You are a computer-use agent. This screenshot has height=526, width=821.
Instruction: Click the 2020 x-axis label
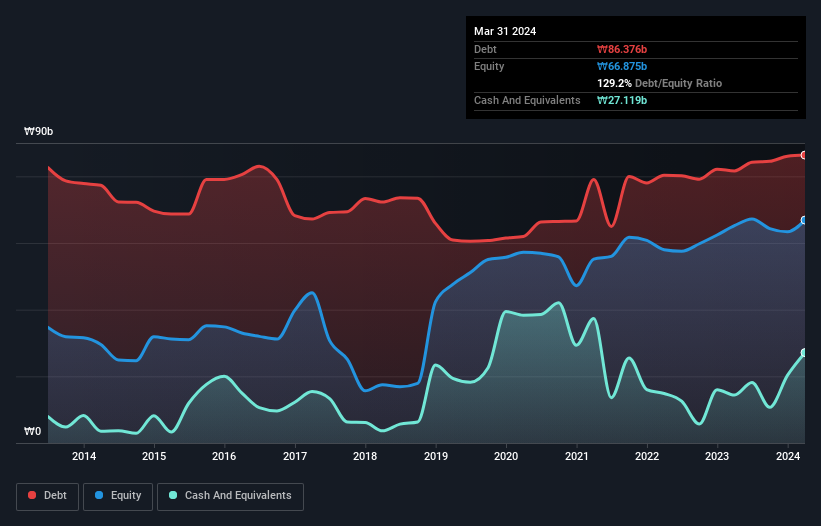(506, 456)
